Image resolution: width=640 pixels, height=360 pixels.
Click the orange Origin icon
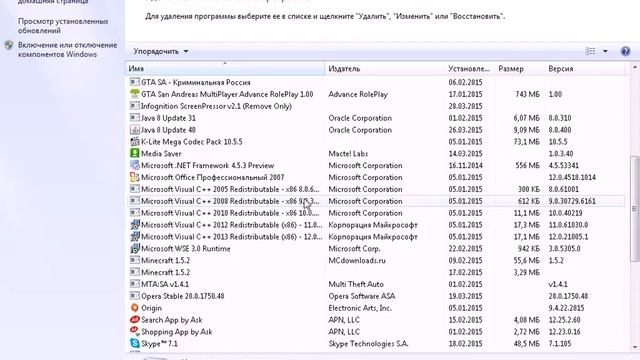(135, 308)
